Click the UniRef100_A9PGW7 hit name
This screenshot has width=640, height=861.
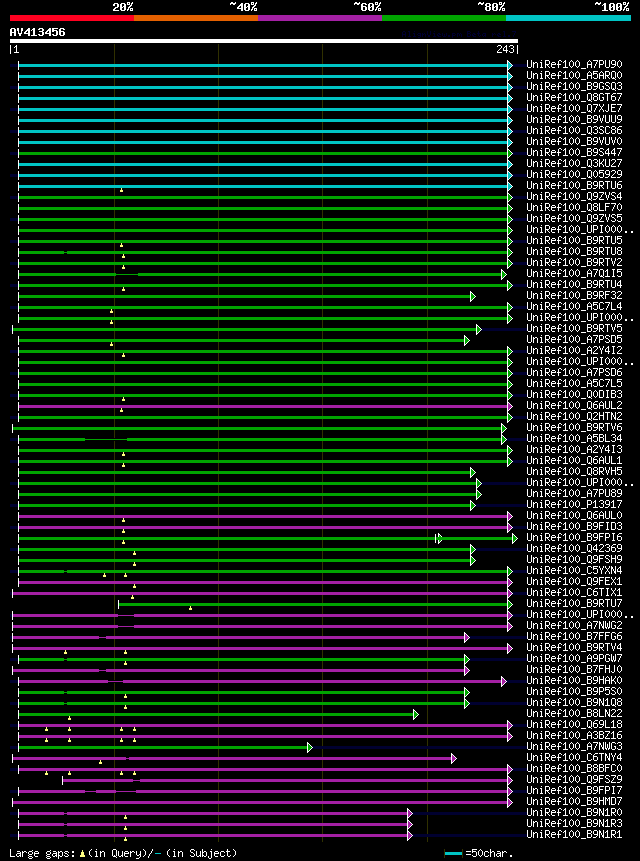(574, 658)
